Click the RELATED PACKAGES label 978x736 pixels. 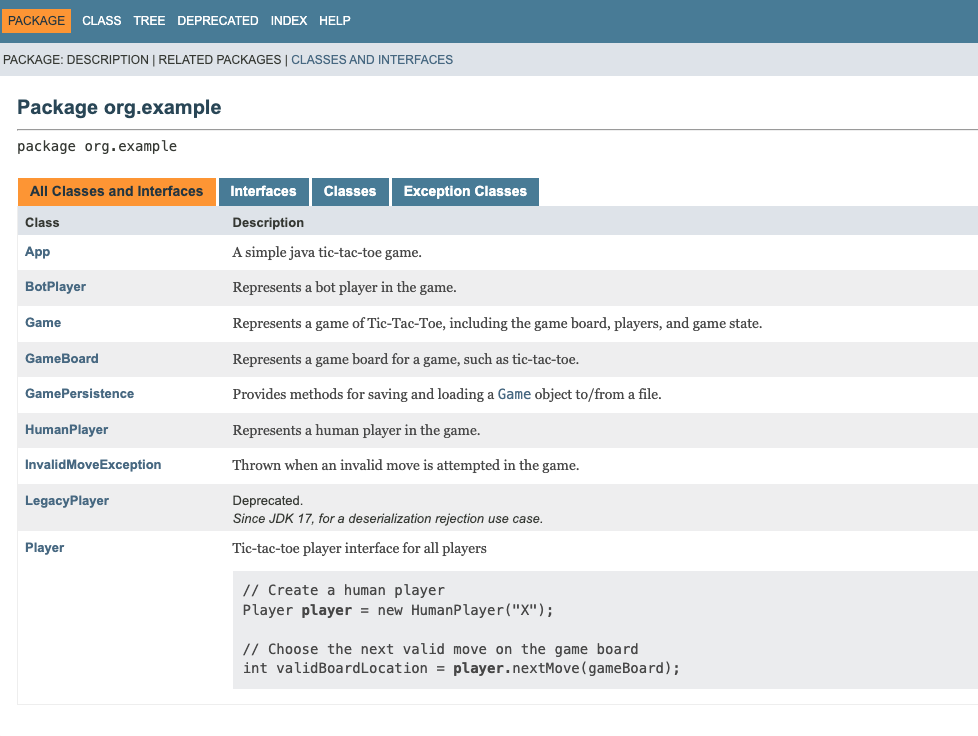pyautogui.click(x=220, y=60)
